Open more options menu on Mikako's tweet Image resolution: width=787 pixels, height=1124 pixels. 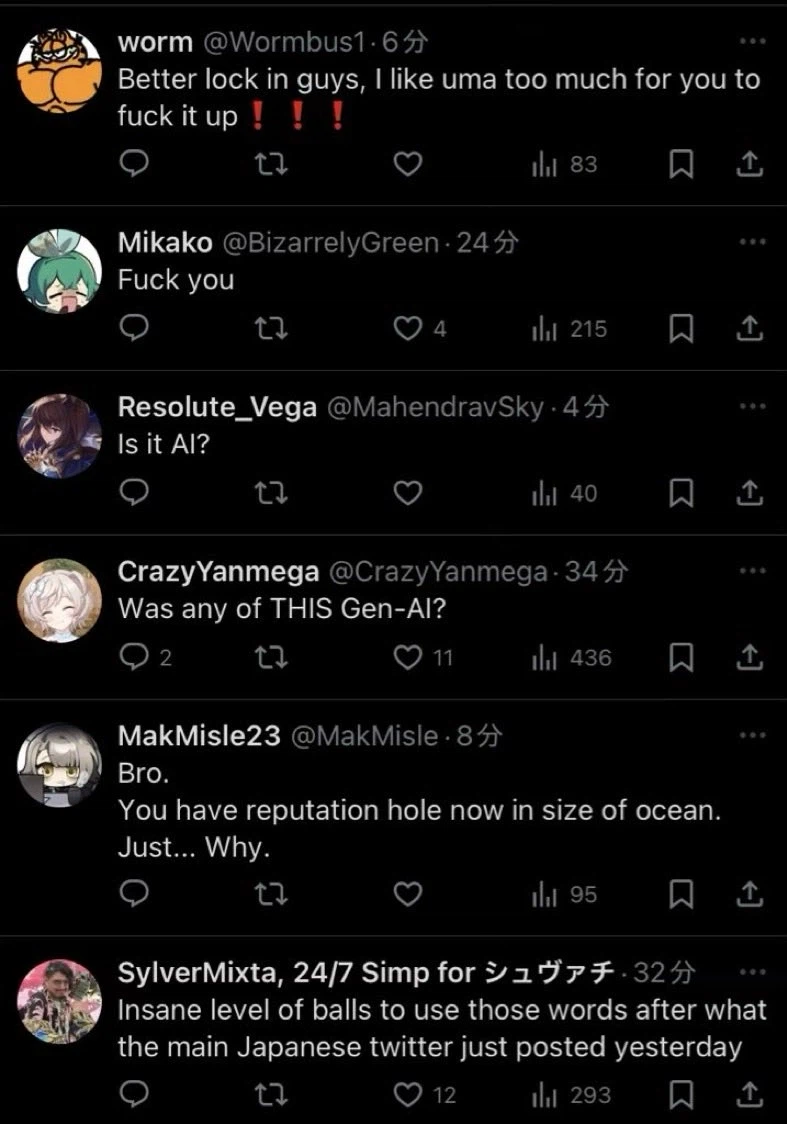(751, 243)
